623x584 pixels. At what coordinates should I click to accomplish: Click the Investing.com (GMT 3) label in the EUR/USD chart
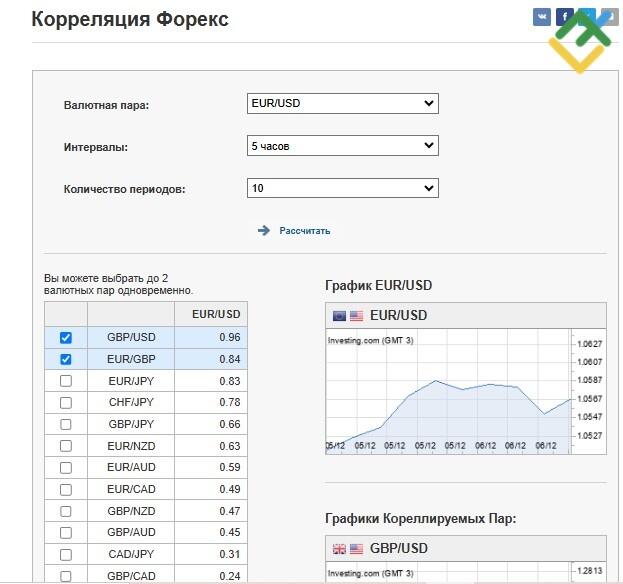coord(370,341)
